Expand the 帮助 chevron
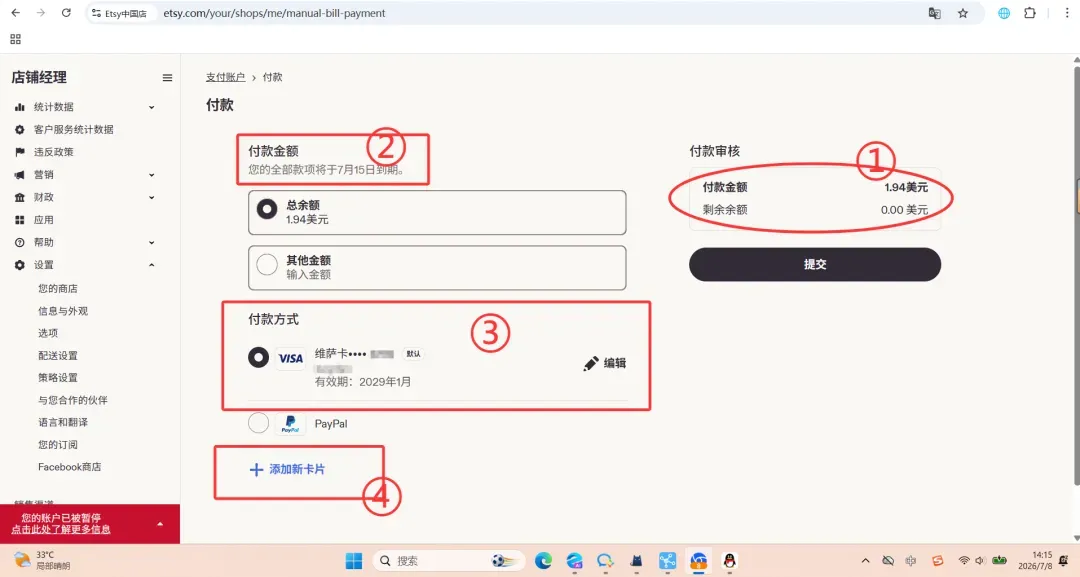 [x=152, y=242]
